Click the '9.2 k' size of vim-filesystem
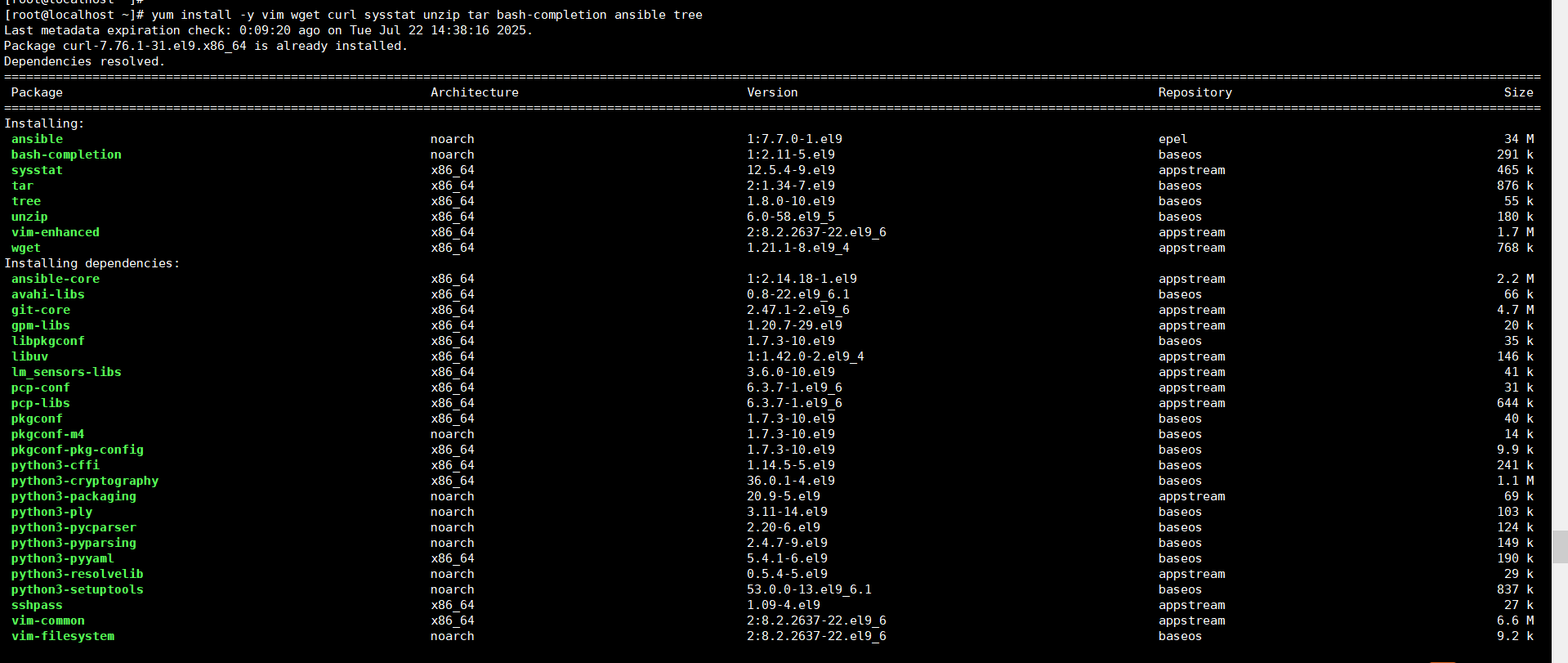The height and width of the screenshot is (663, 1568). [x=1516, y=636]
